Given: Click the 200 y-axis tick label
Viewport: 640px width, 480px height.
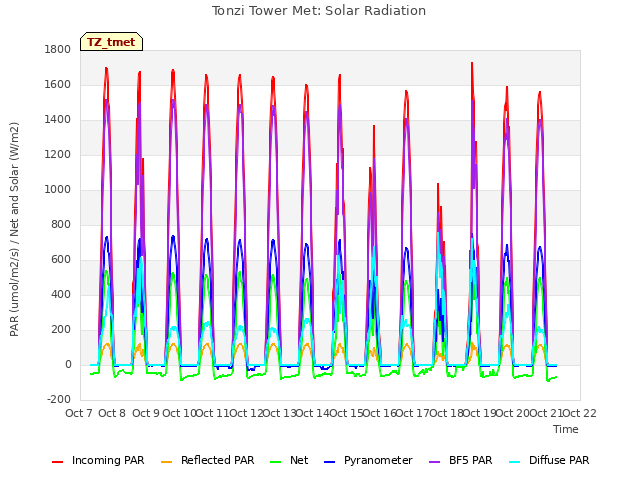Looking at the screenshot, I should point(61,330).
